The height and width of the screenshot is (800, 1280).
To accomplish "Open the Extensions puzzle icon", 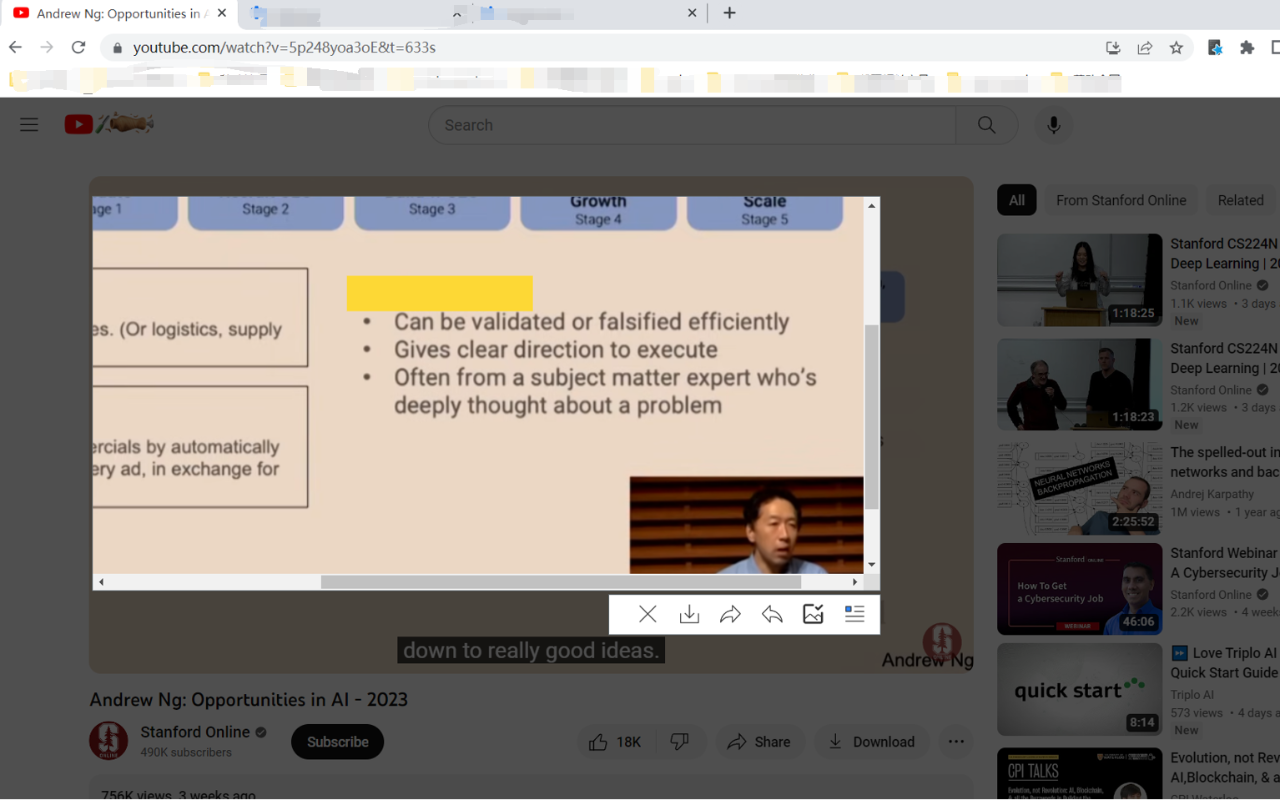I will point(1247,47).
